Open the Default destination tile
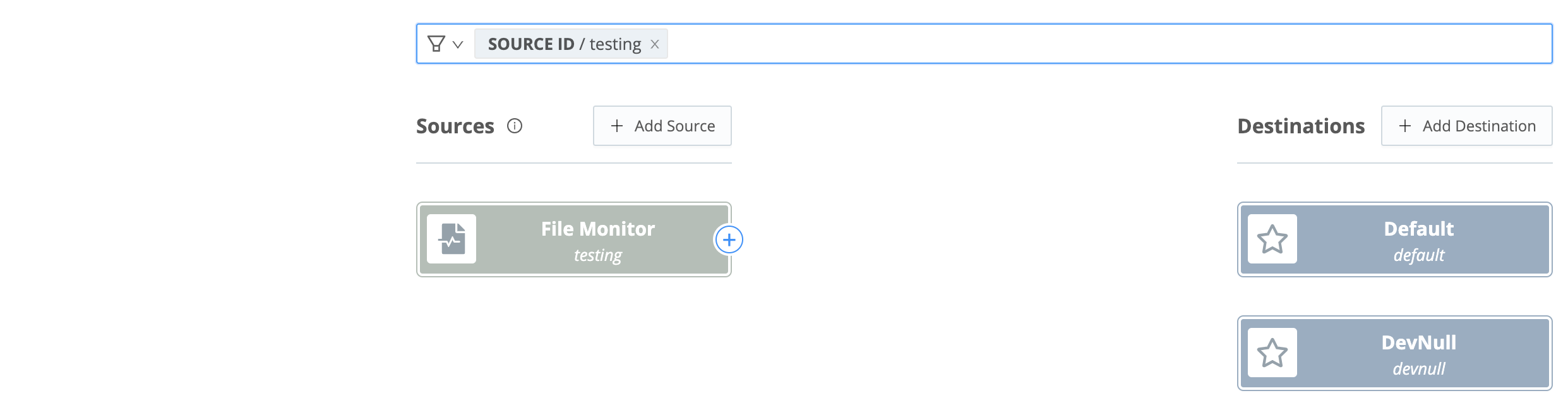This screenshot has height=393, width=1568. pos(1418,239)
